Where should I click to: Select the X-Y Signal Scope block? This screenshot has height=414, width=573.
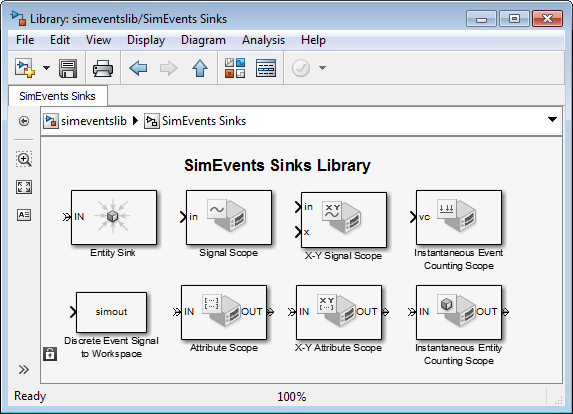pos(344,220)
